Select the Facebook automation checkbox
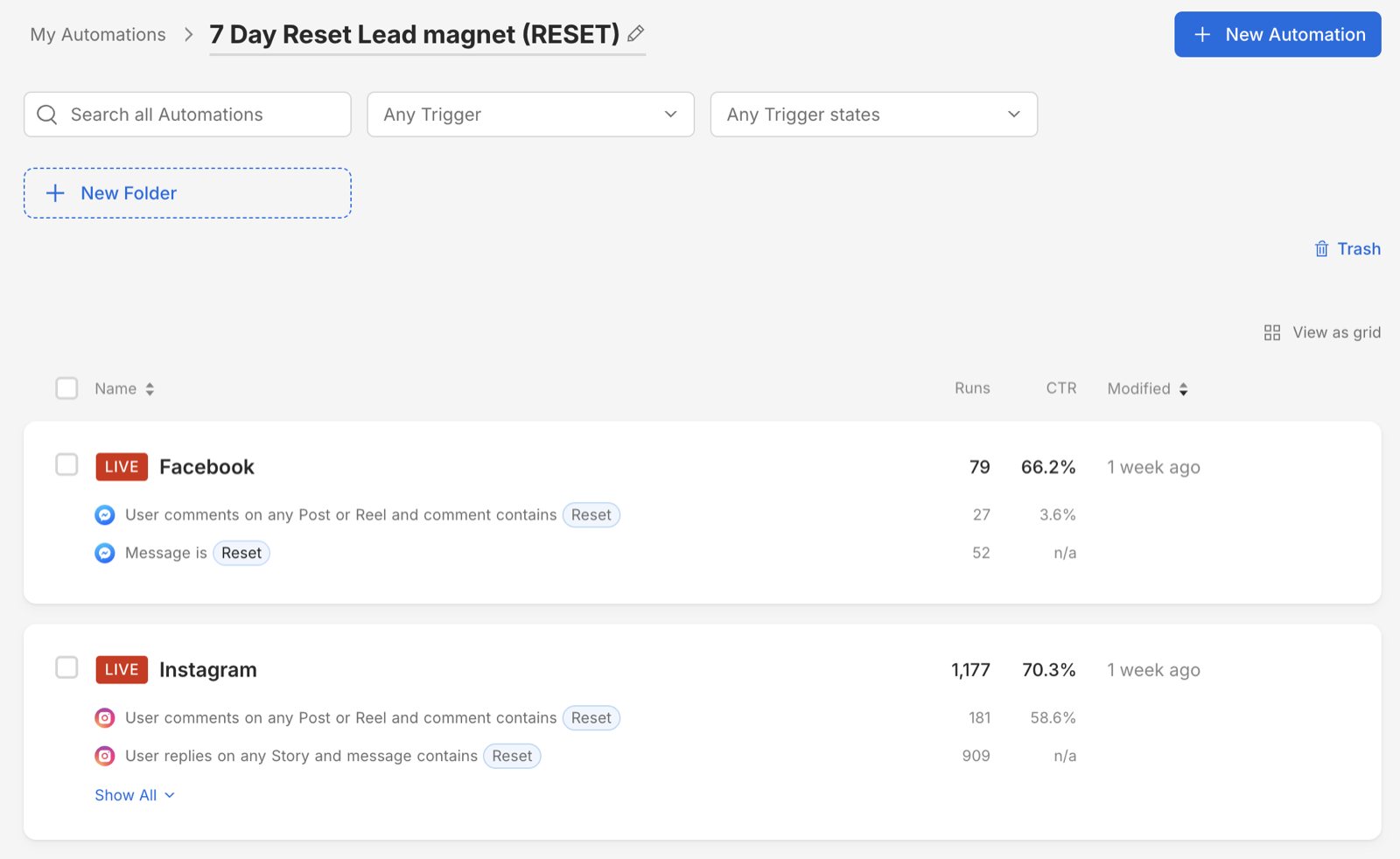 (x=66, y=464)
